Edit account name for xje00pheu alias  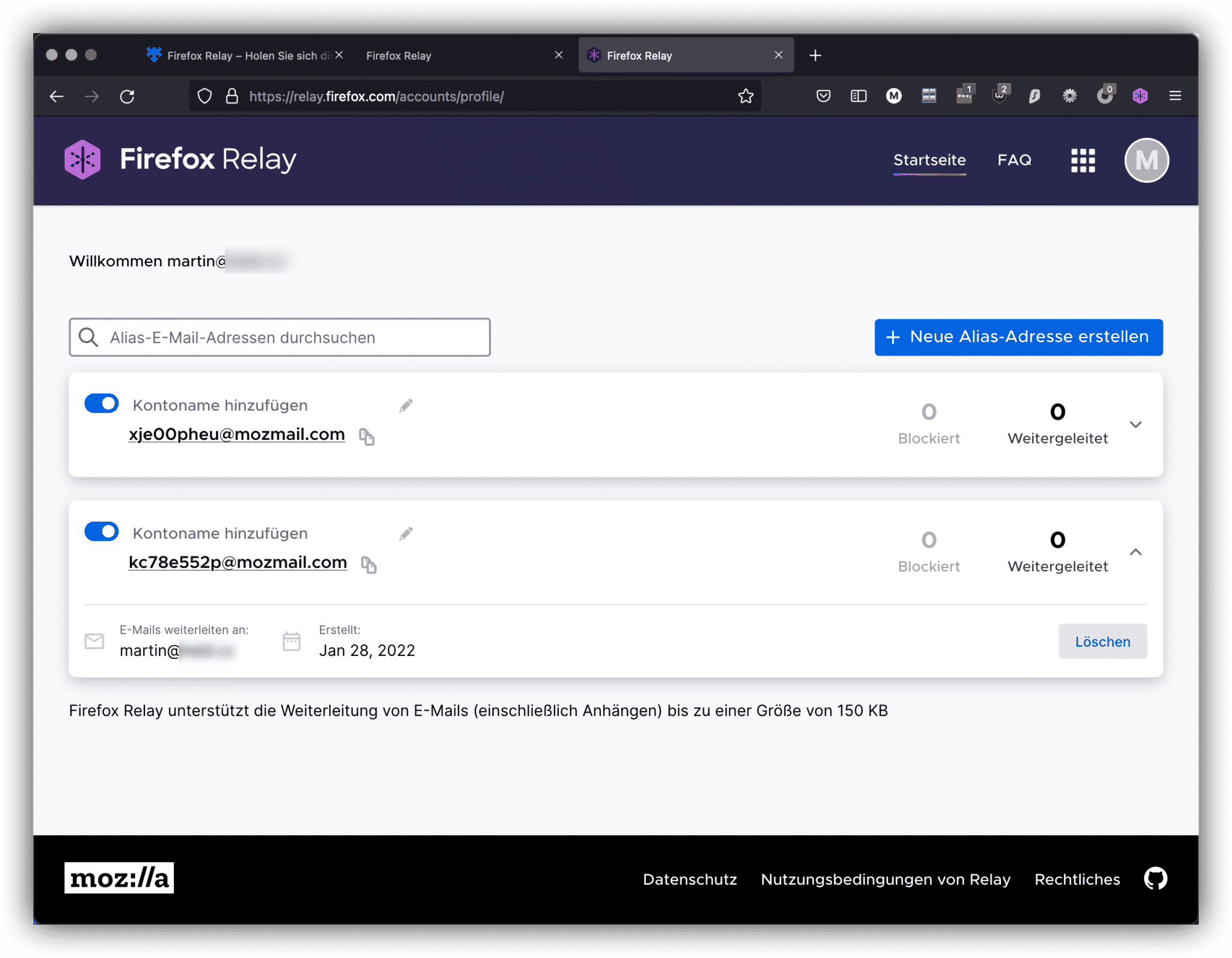(x=406, y=406)
